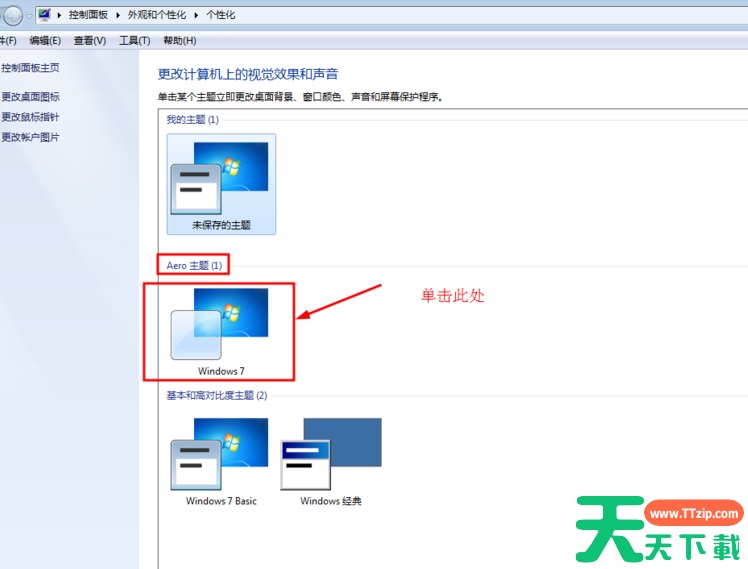This screenshot has width=748, height=569.
Task: Click the 未保存的主题 label text
Action: pos(221,225)
